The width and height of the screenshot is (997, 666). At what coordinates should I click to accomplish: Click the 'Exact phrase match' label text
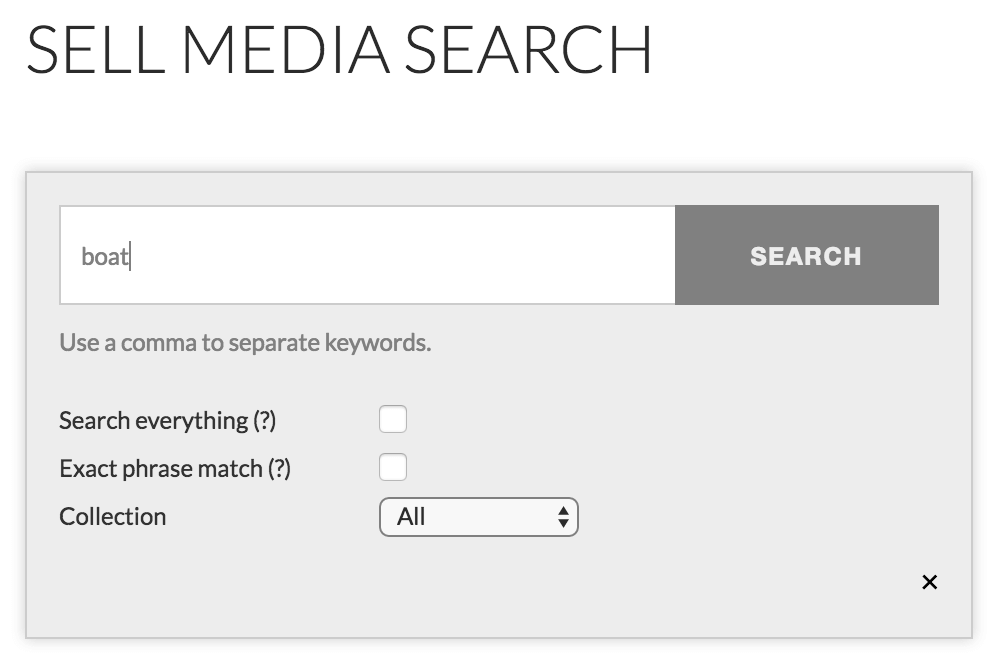tap(160, 469)
